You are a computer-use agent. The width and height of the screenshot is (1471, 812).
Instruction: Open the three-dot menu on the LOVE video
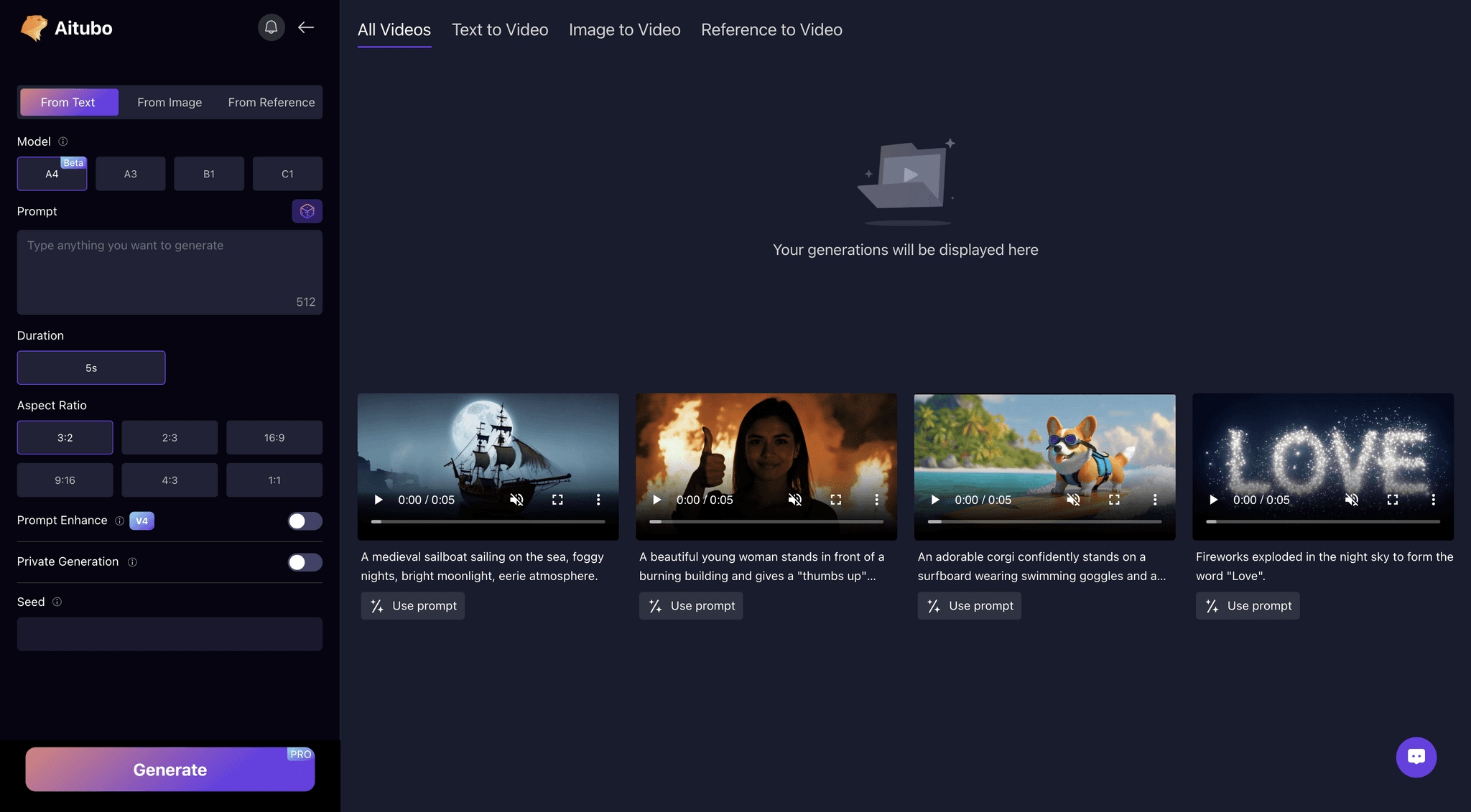(1434, 500)
